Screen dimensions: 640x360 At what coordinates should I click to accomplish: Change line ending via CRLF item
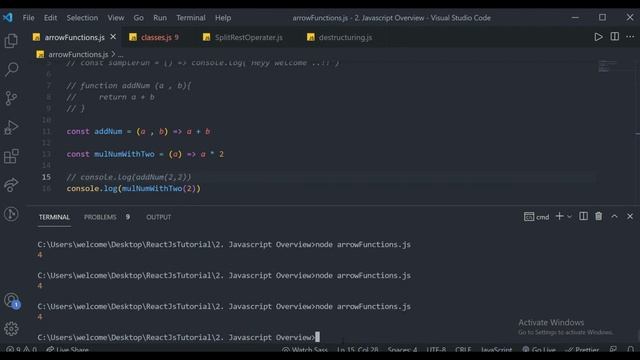[463, 349]
